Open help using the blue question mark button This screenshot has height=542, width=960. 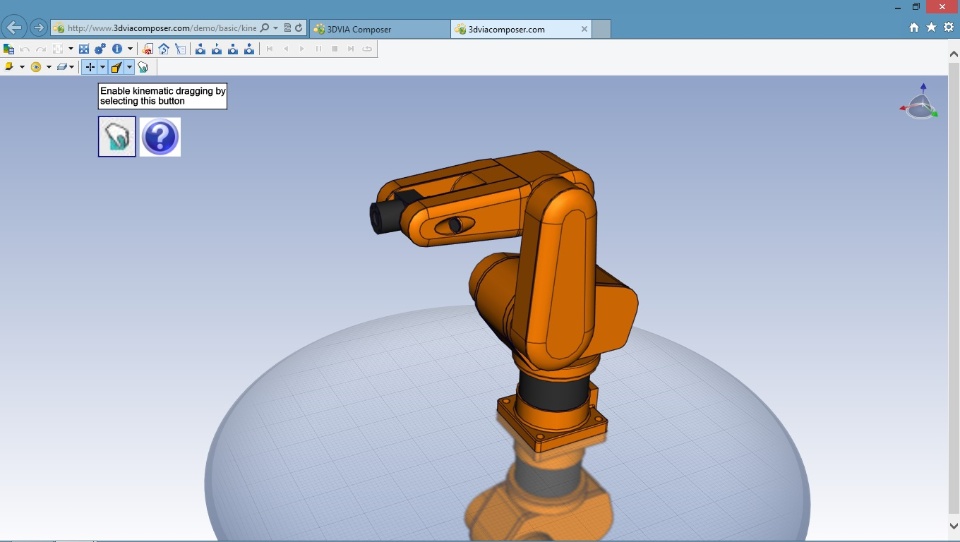[160, 137]
